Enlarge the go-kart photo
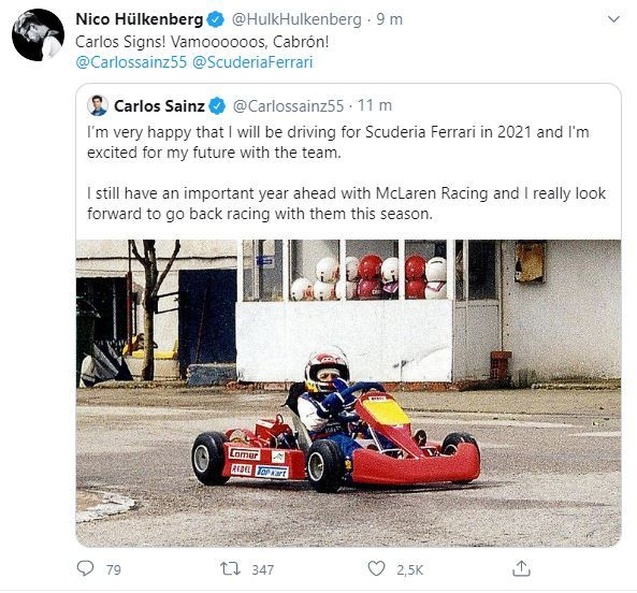Screen dimensions: 637x593 pos(348,392)
